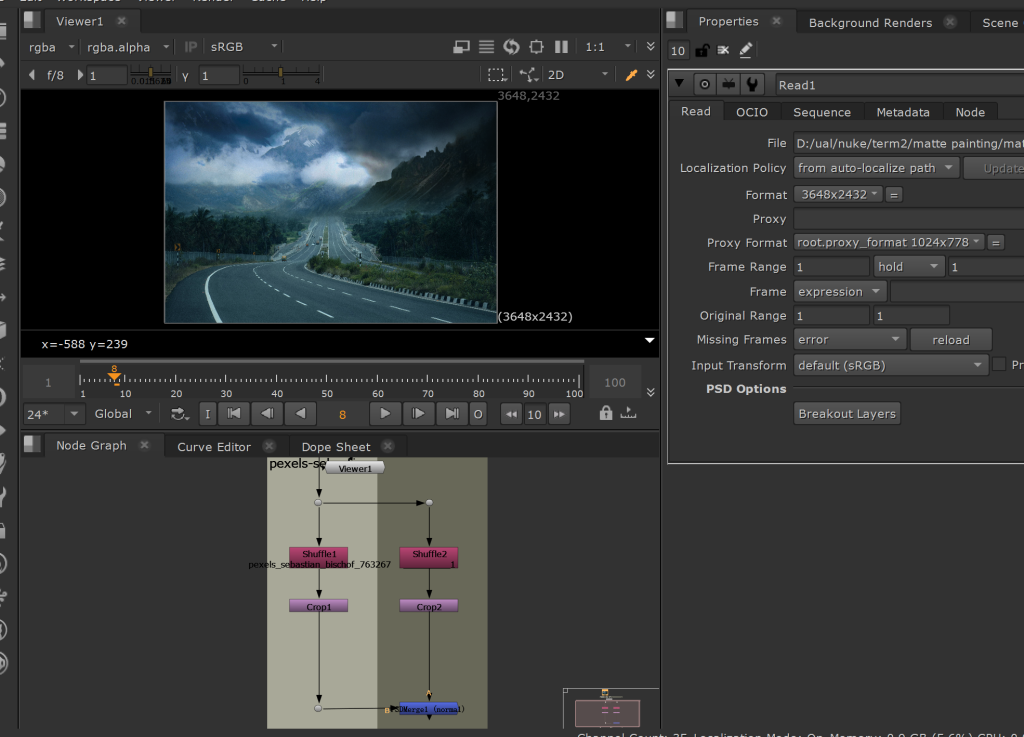Click the gamma value input field

point(218,76)
